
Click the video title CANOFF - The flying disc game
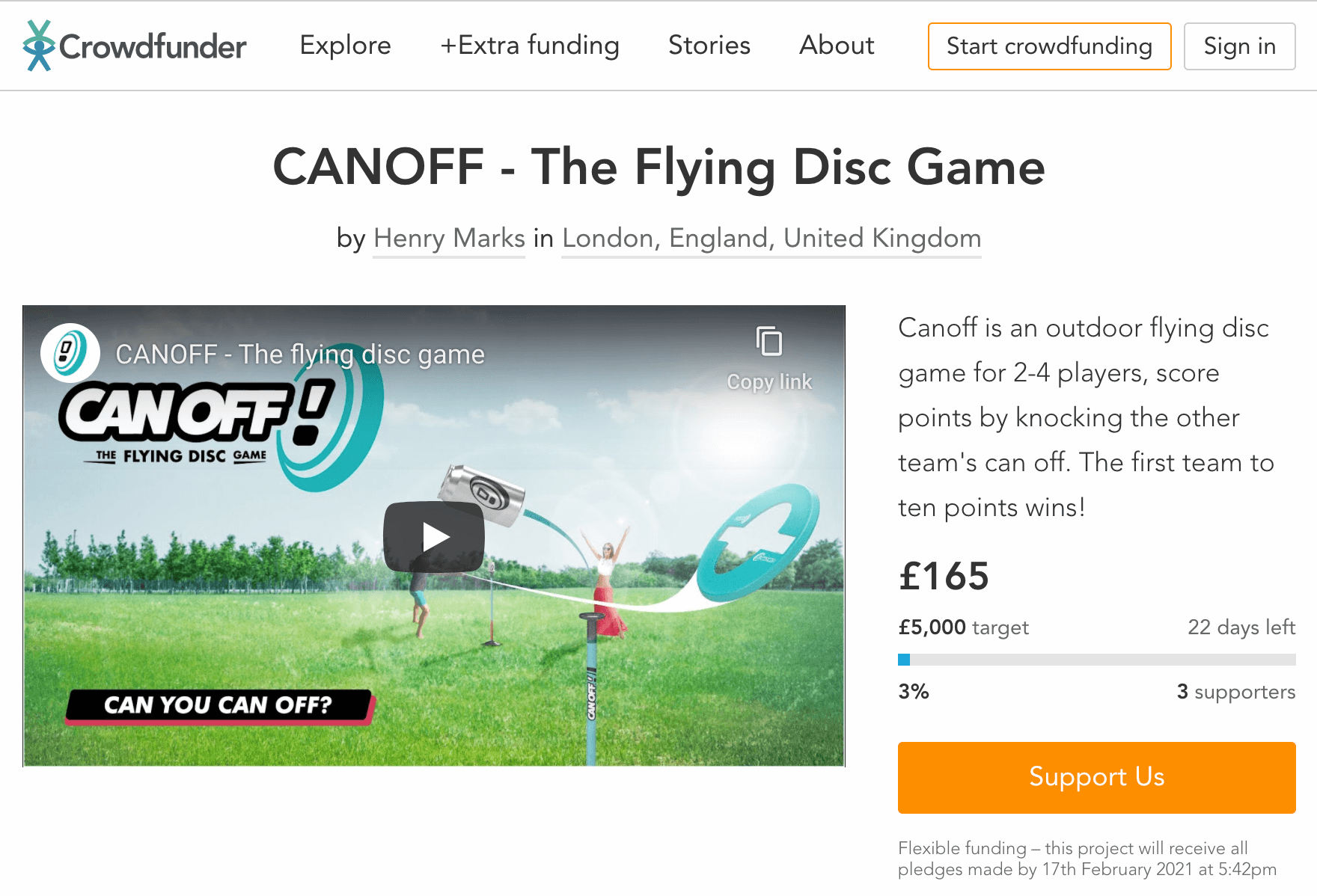pyautogui.click(x=300, y=355)
